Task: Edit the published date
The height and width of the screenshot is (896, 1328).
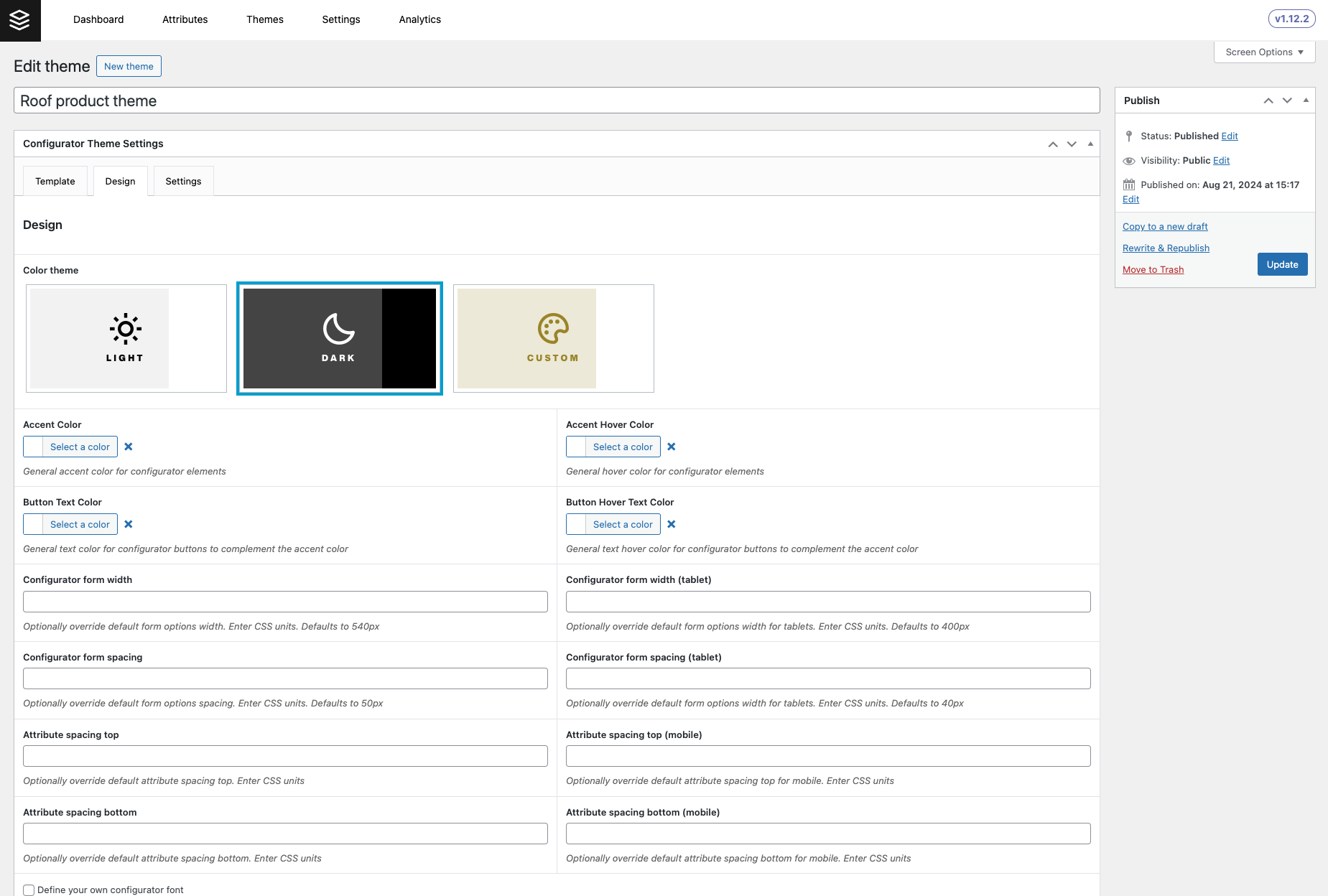Action: click(x=1130, y=199)
